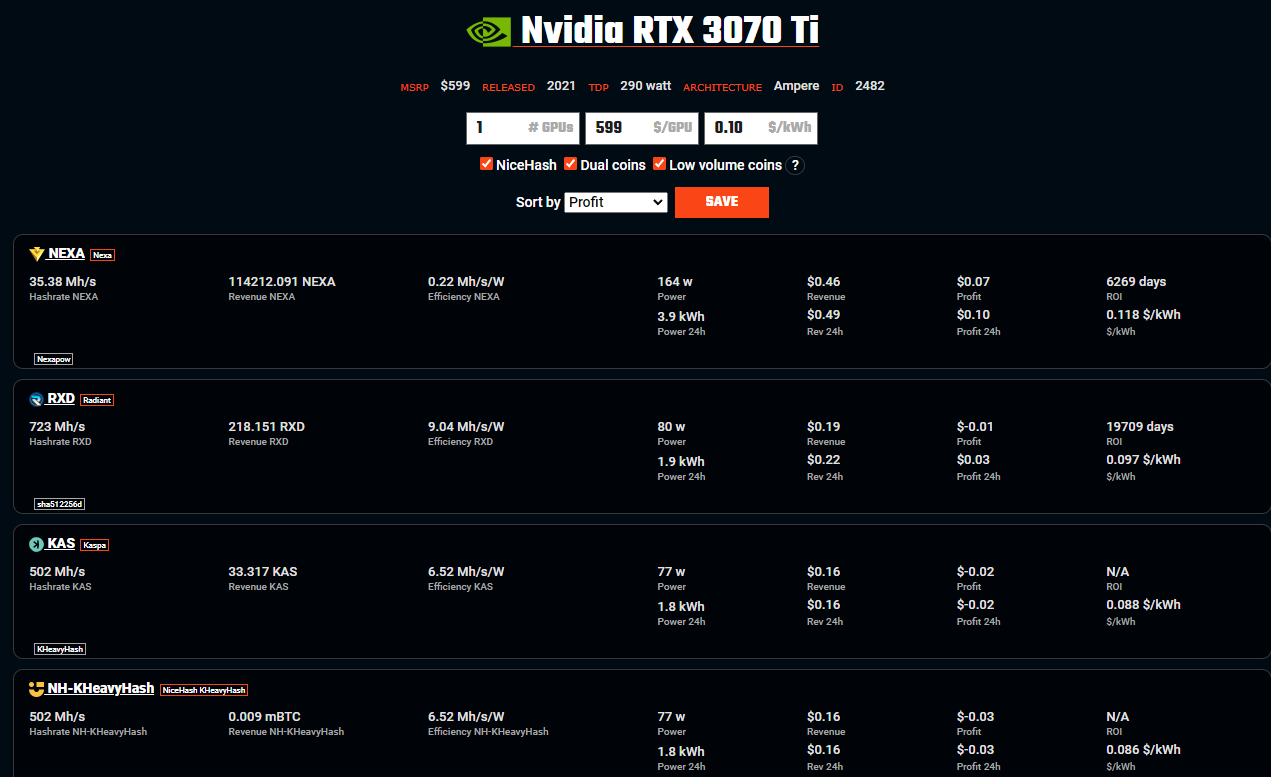Click the 0.118 $/kWh value
This screenshot has width=1271, height=777.
point(1143,315)
